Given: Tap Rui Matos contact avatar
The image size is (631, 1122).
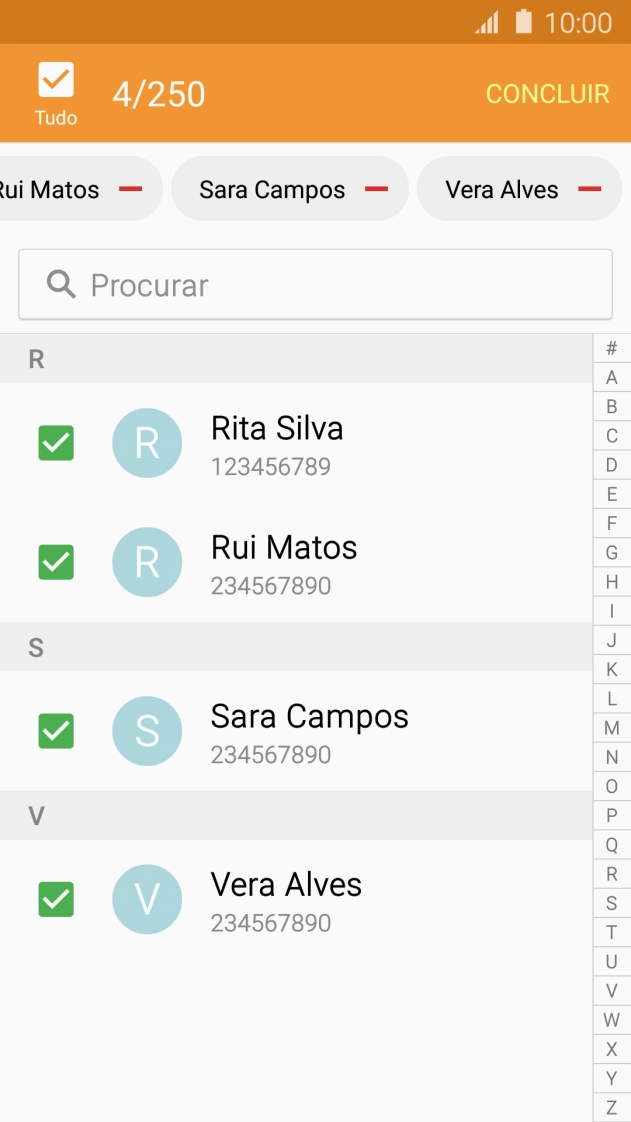Looking at the screenshot, I should (x=147, y=562).
